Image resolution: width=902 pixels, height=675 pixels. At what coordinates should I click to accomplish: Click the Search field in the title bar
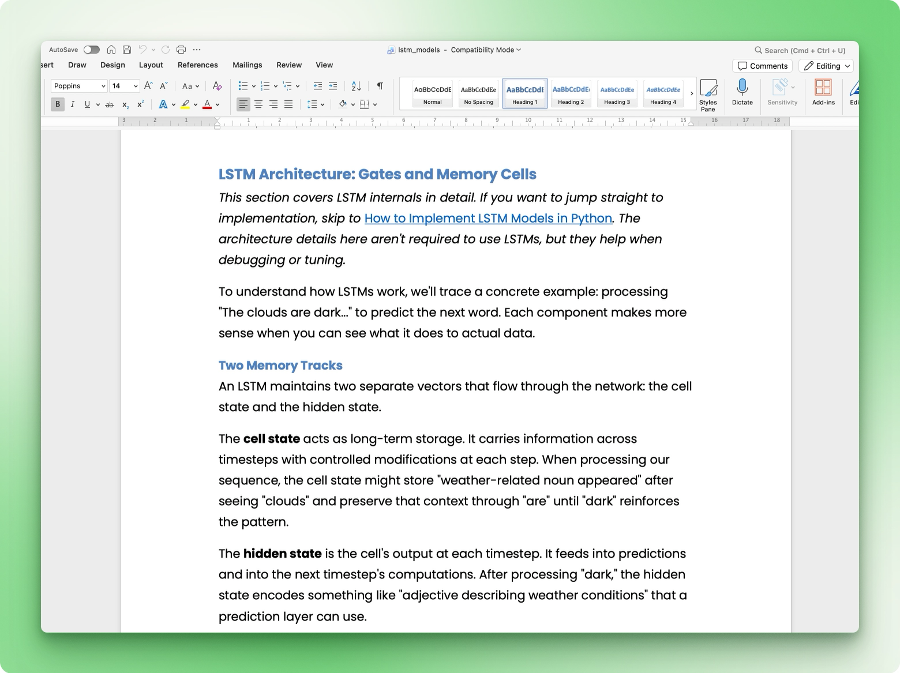[x=800, y=48]
